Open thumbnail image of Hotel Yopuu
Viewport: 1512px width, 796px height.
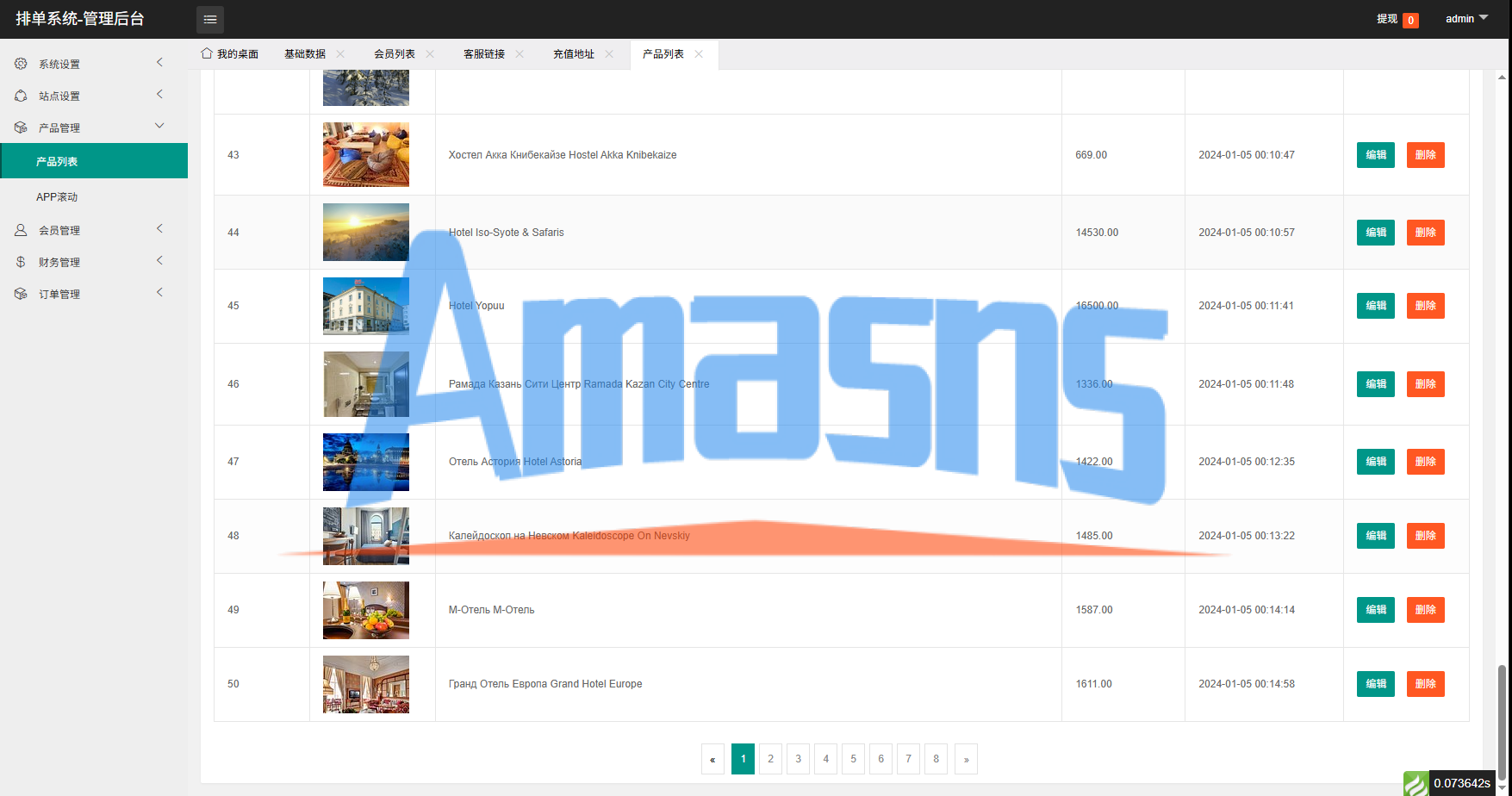[366, 306]
